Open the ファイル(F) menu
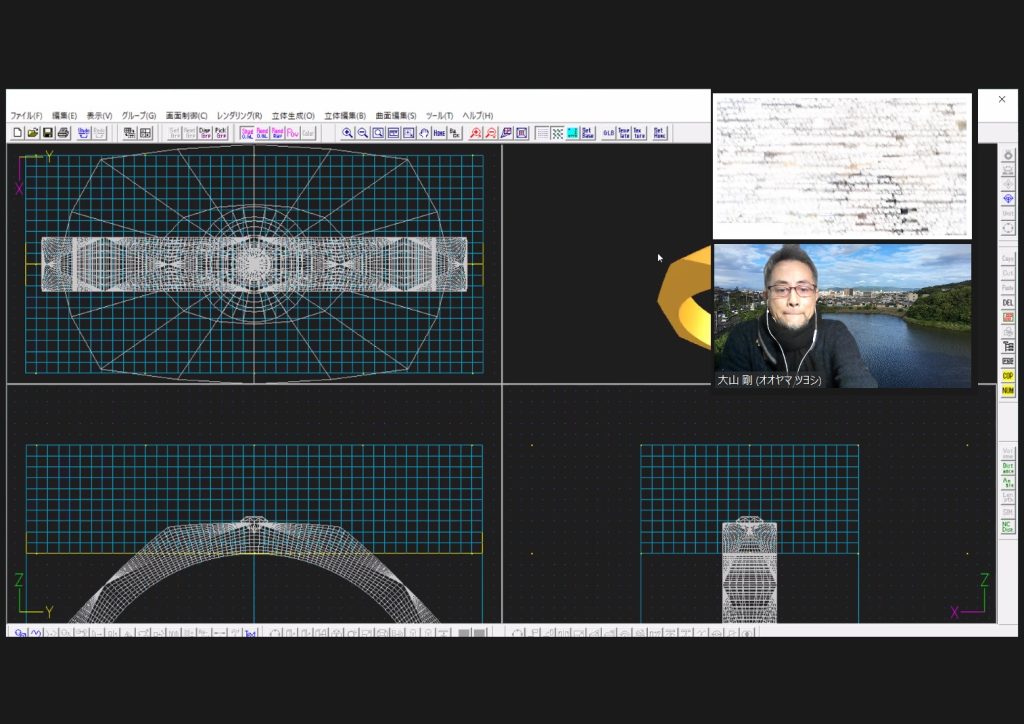The width and height of the screenshot is (1024, 724). point(26,116)
